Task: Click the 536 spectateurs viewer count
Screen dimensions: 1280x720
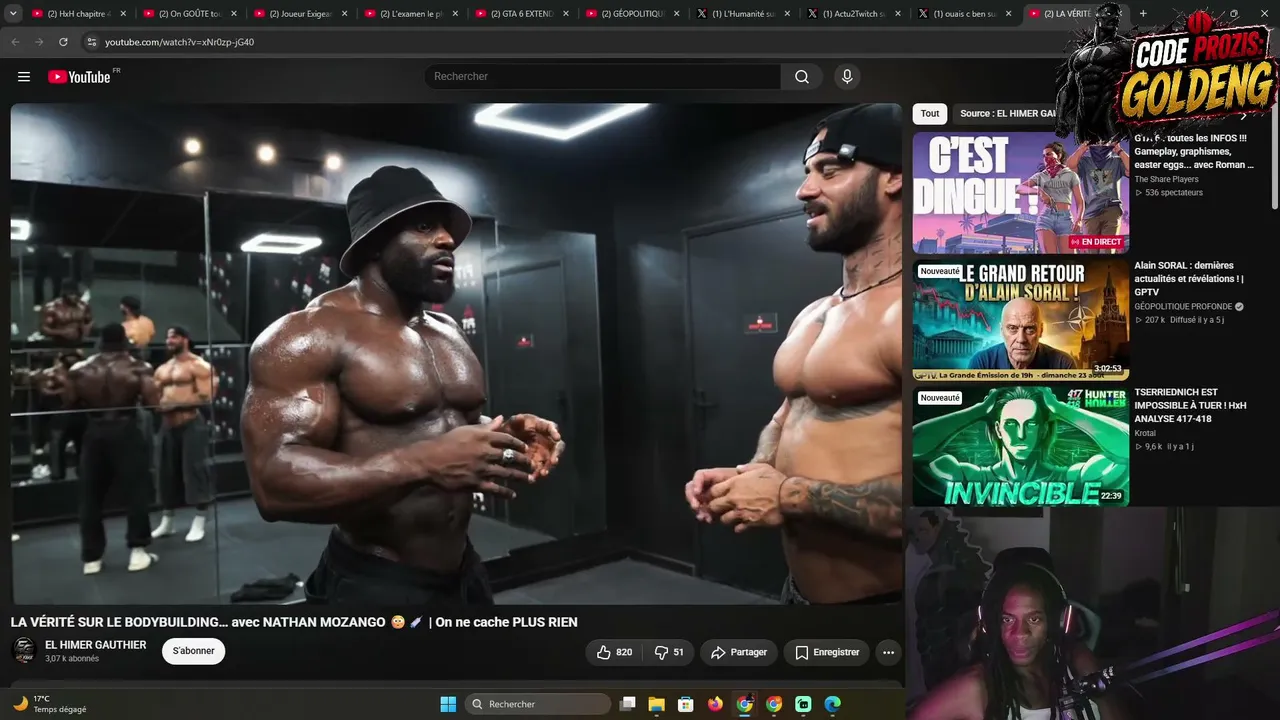Action: pos(1174,193)
